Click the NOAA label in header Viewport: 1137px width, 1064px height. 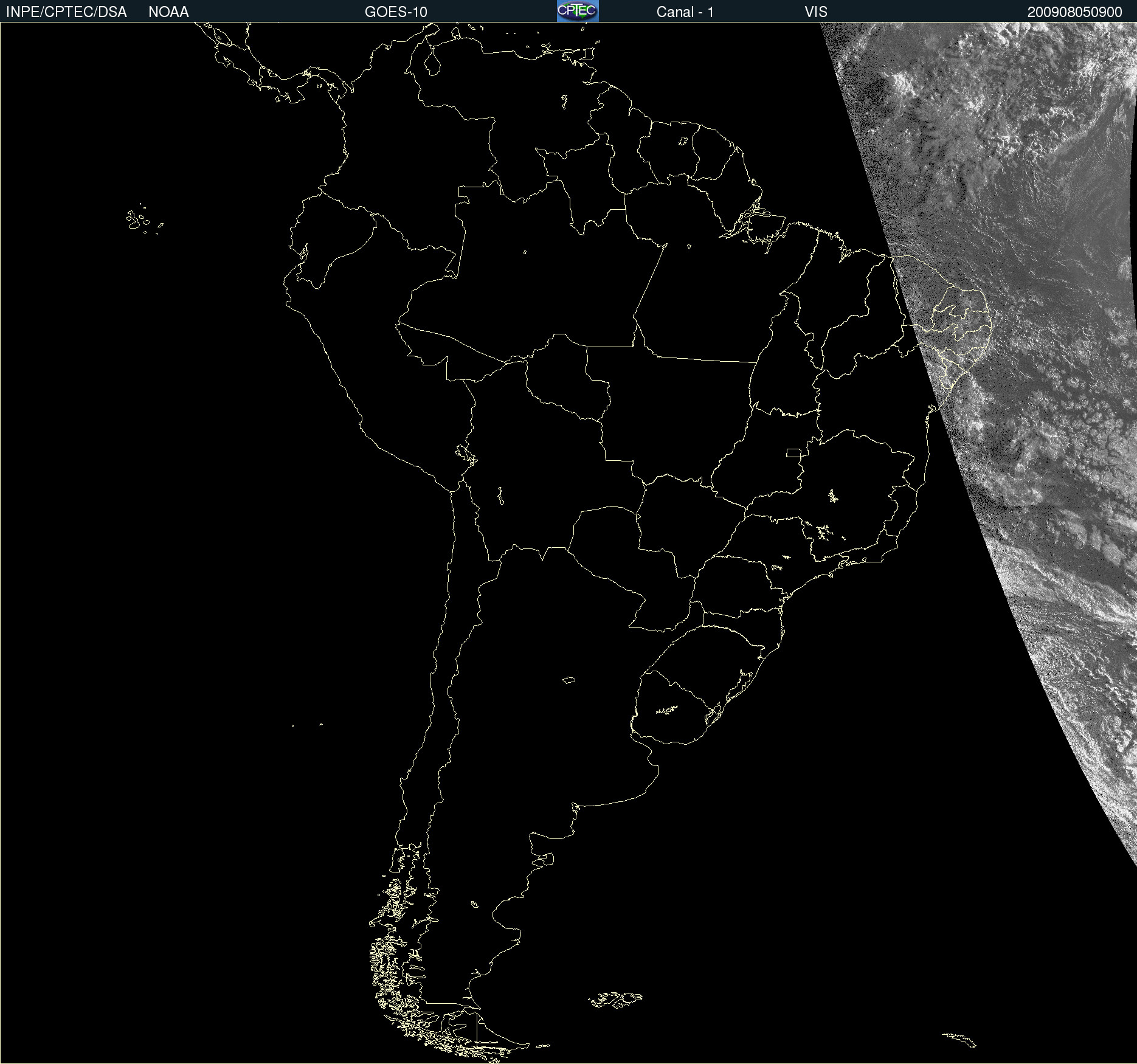click(168, 12)
